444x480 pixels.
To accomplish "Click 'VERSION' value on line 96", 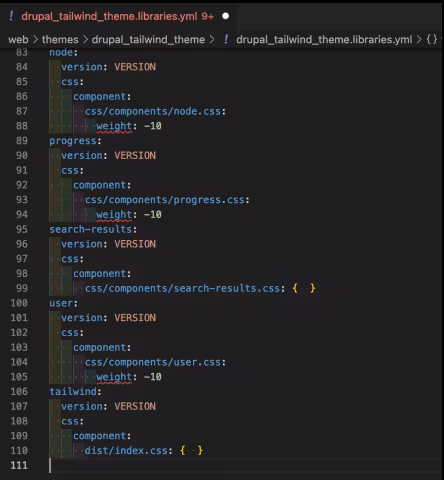I will 135,244.
